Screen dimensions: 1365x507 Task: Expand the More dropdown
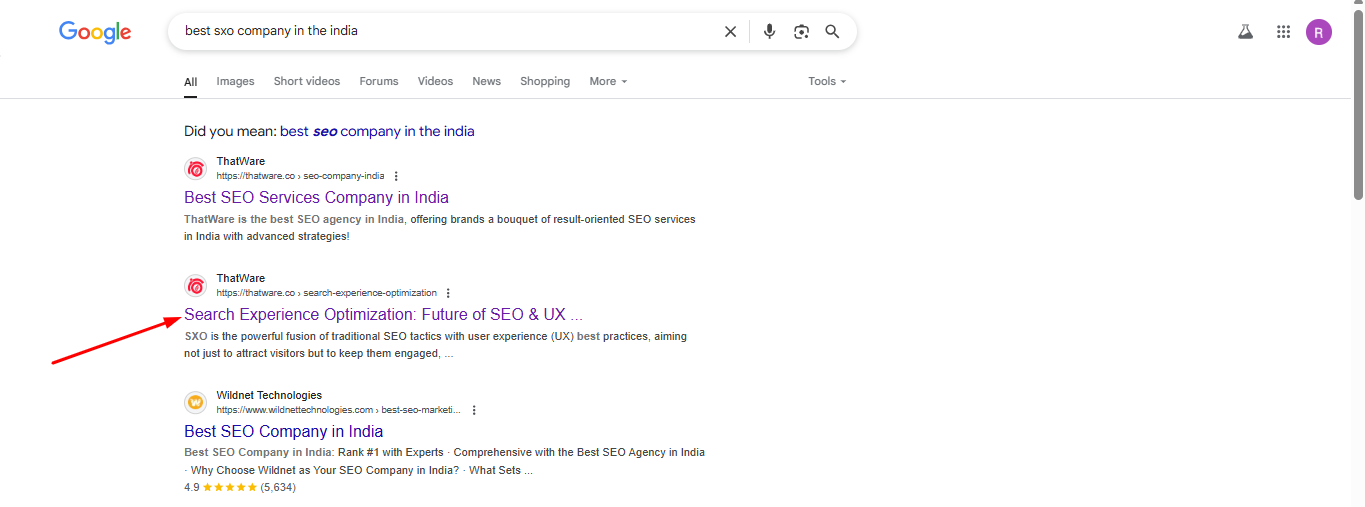608,81
